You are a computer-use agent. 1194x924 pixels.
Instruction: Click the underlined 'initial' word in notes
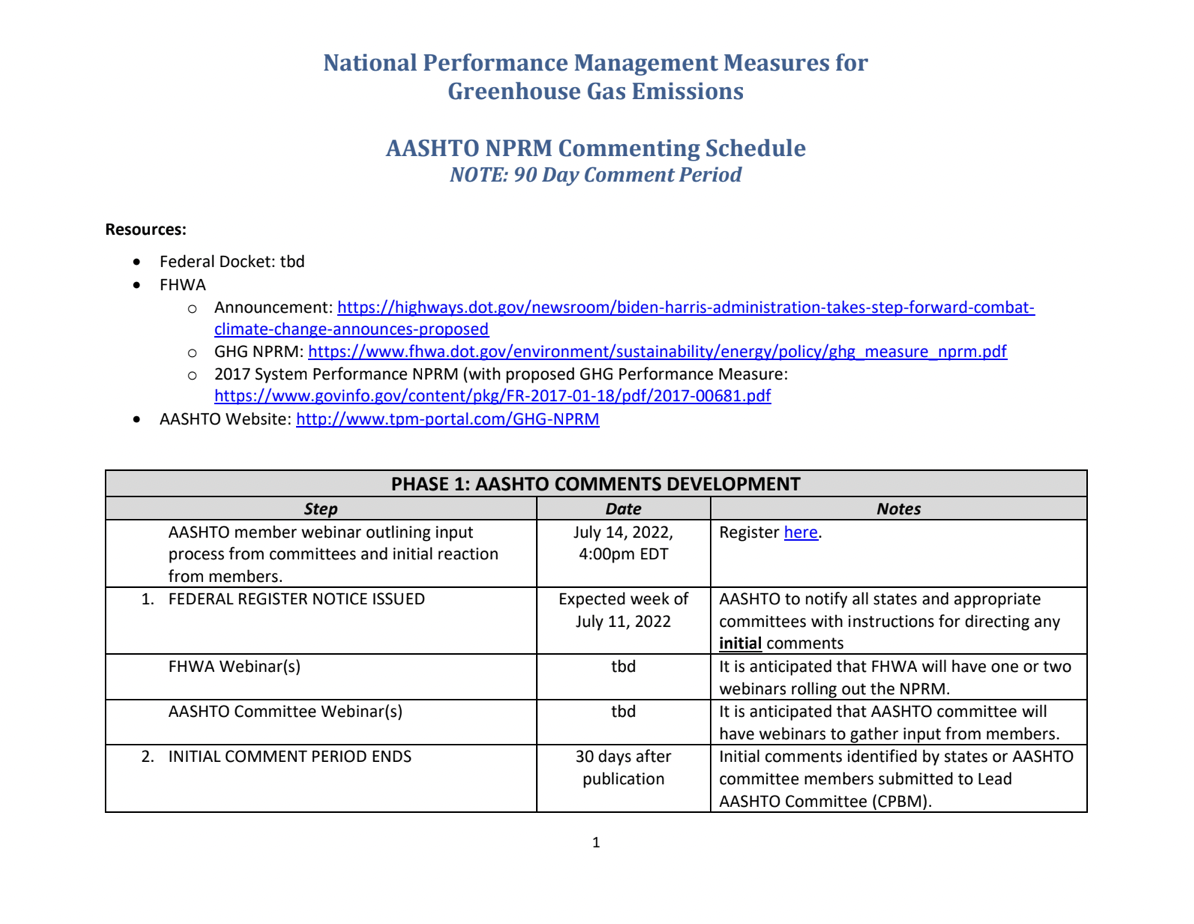click(x=740, y=644)
